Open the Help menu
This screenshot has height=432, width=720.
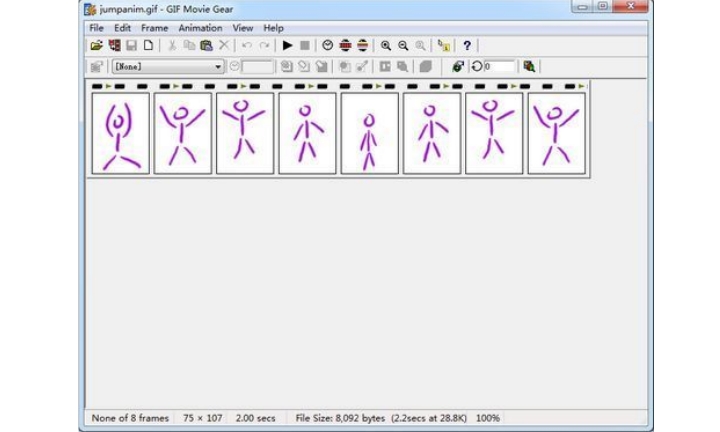(x=273, y=28)
